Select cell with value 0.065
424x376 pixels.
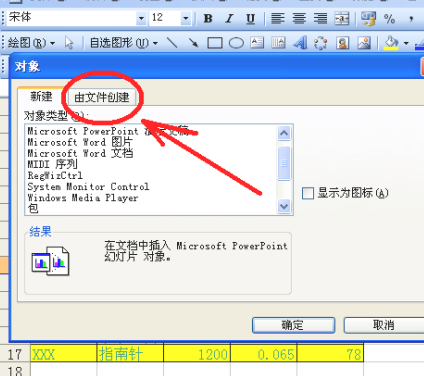[x=264, y=354]
